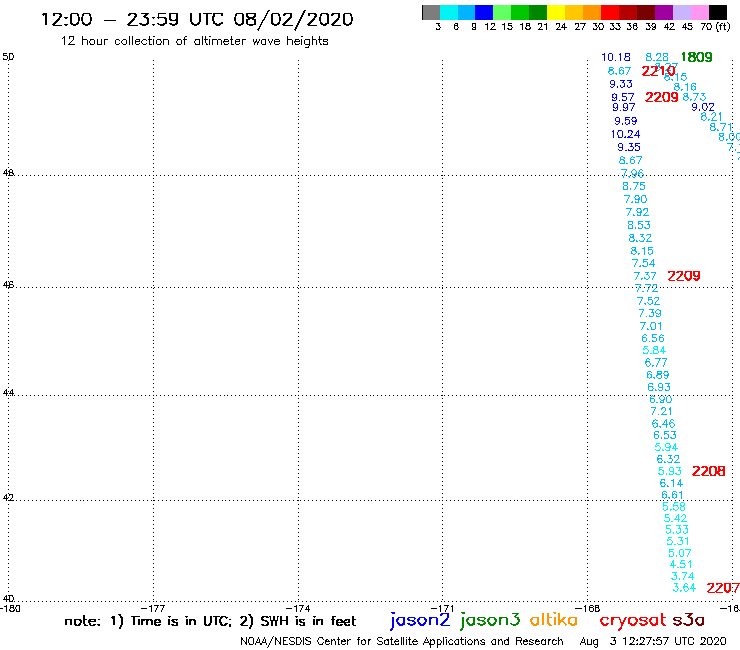Viewport: 740px width, 650px height.
Task: Click the wave height value 10.24
Action: tap(625, 134)
